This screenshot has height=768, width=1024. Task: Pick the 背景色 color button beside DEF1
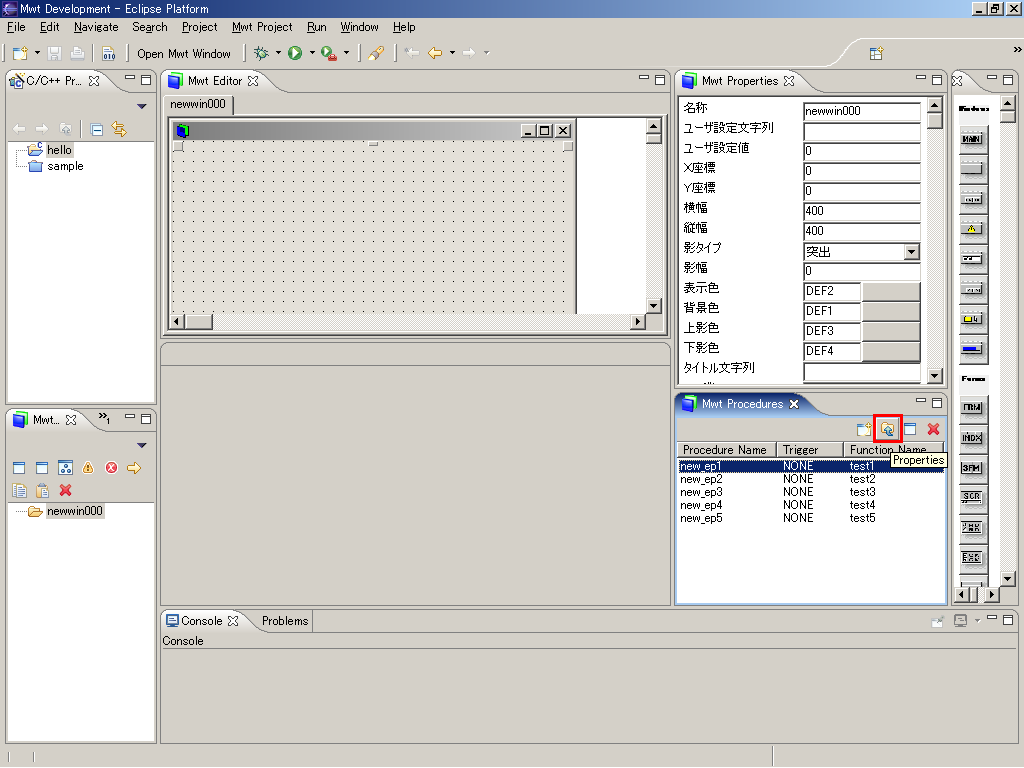[x=891, y=311]
